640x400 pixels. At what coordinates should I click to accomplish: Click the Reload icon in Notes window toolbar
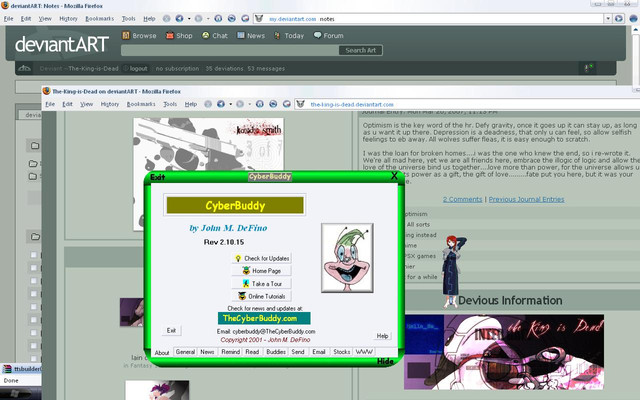tap(231, 19)
